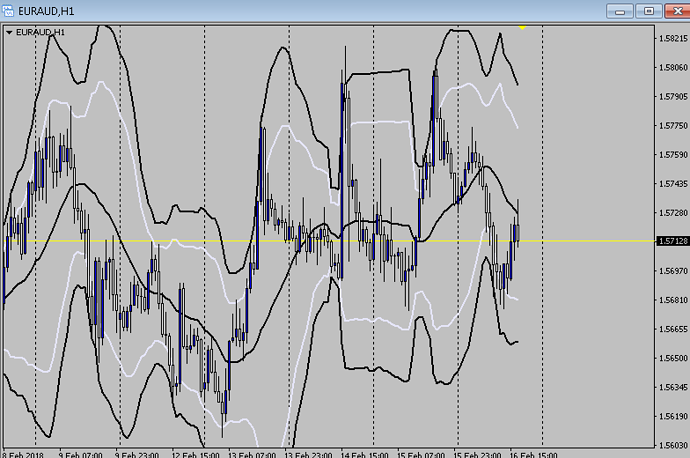Click the 14 Feb 15:00 time label
Image resolution: width=690 pixels, height=458 pixels.
click(x=364, y=454)
